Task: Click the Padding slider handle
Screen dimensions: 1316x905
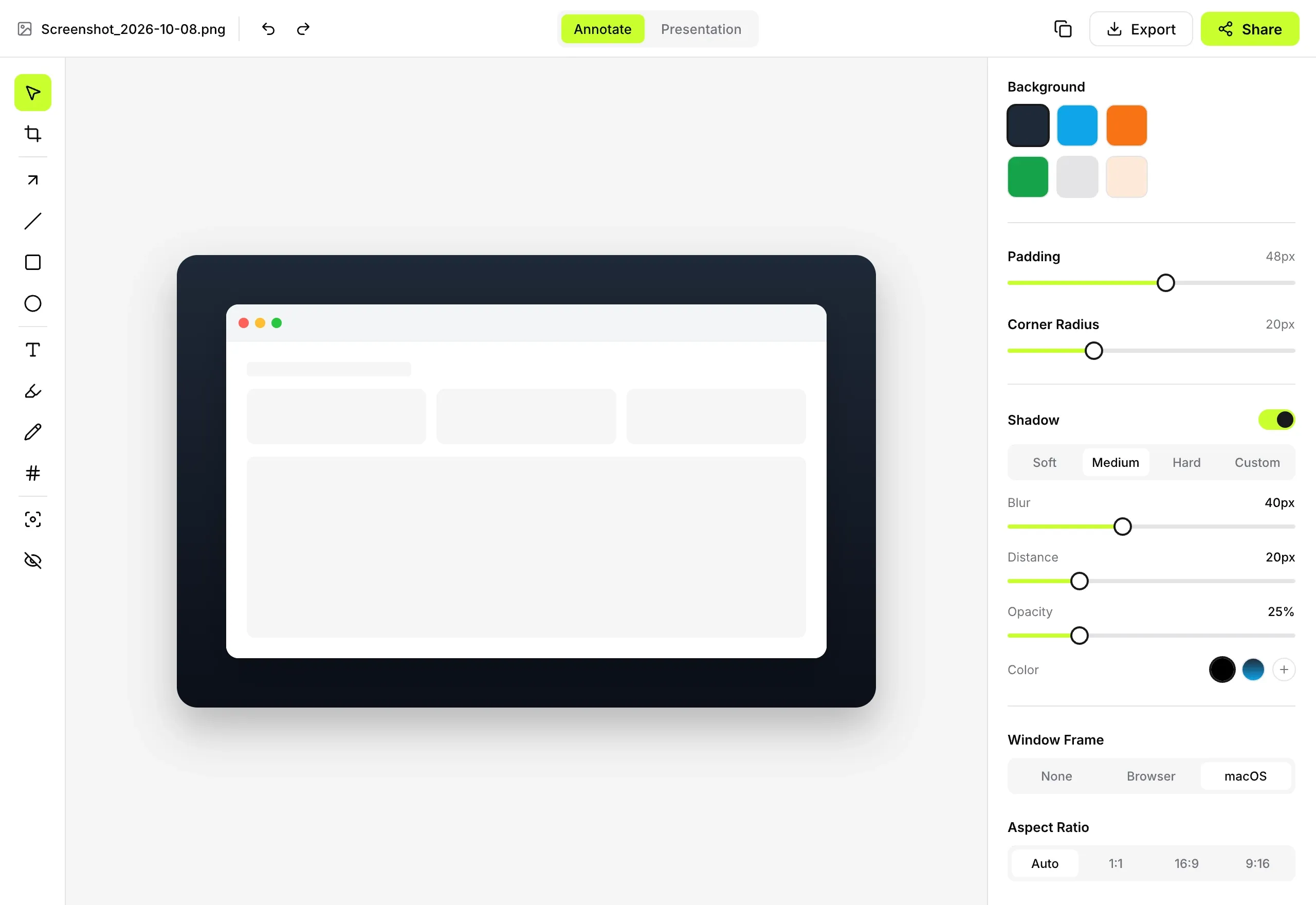Action: pyautogui.click(x=1165, y=283)
